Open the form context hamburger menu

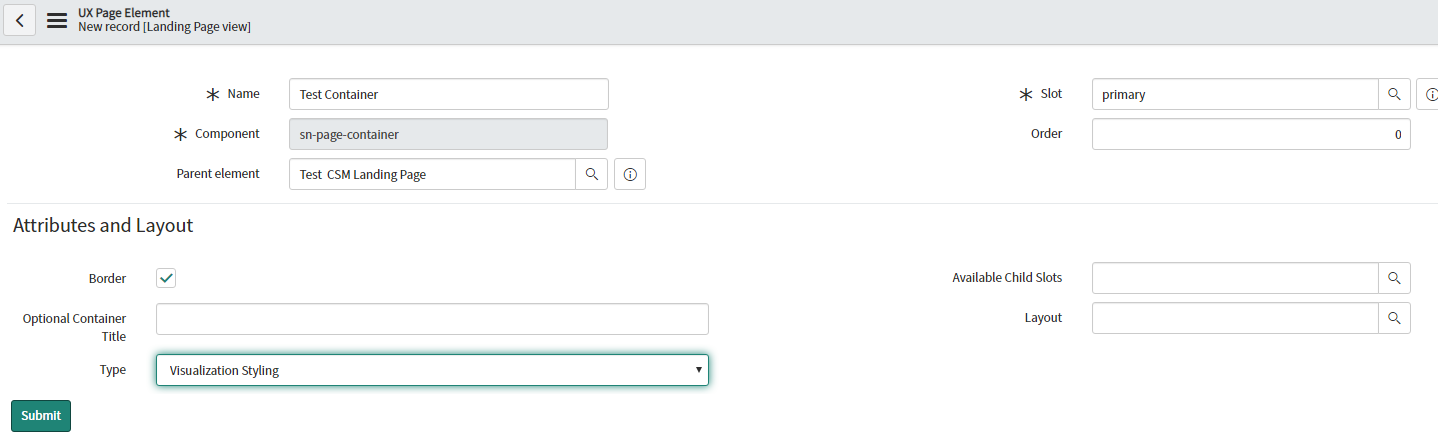pyautogui.click(x=57, y=20)
